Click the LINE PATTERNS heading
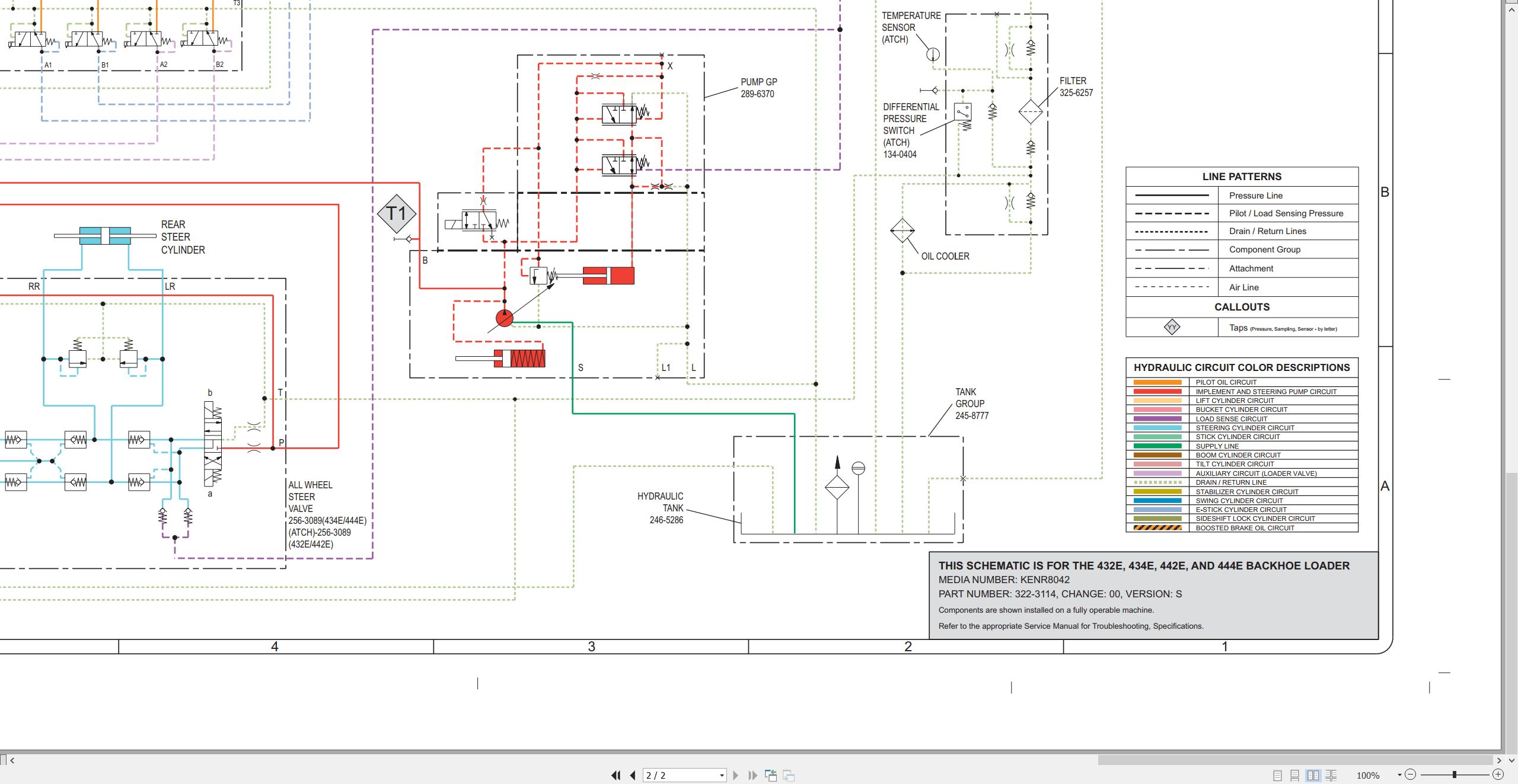Viewport: 1518px width, 784px height. tap(1242, 177)
